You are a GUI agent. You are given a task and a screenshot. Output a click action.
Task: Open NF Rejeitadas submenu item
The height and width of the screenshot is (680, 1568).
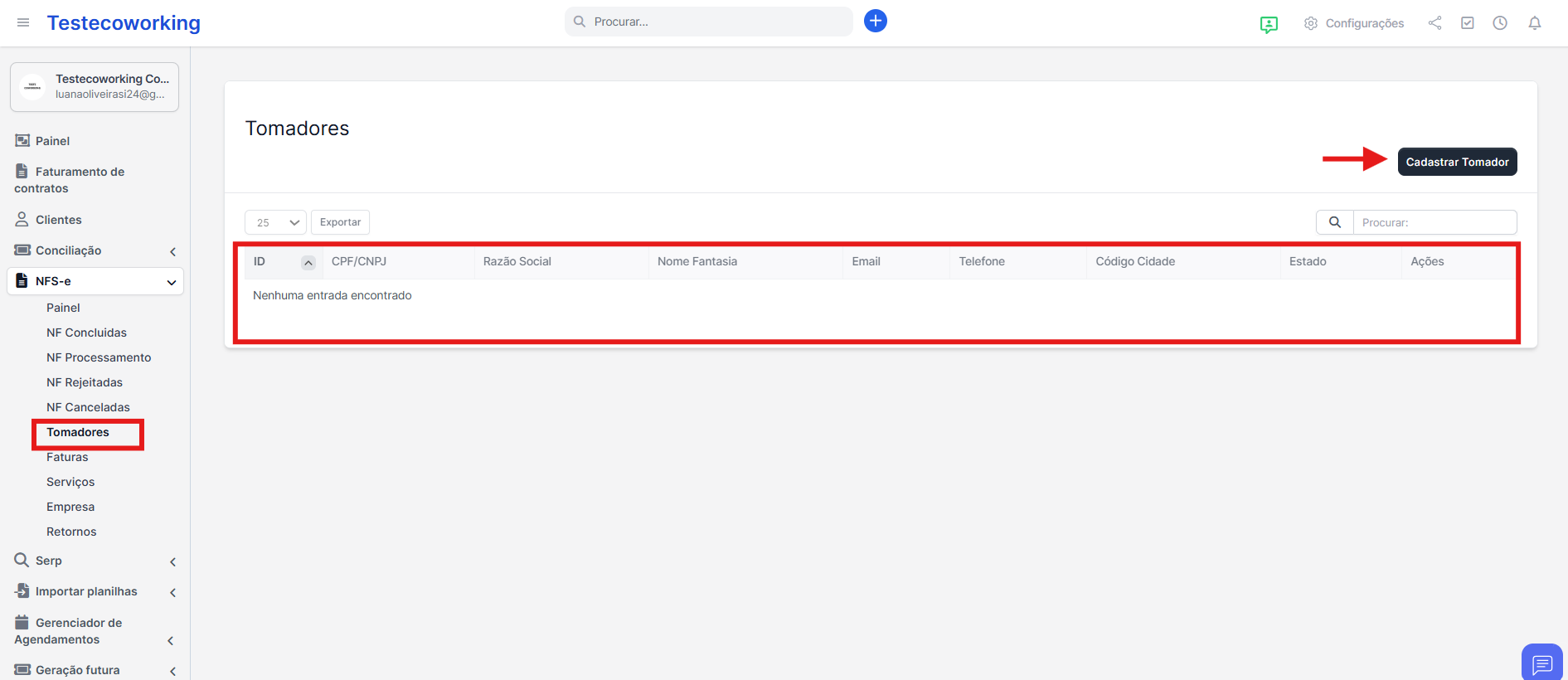[85, 382]
